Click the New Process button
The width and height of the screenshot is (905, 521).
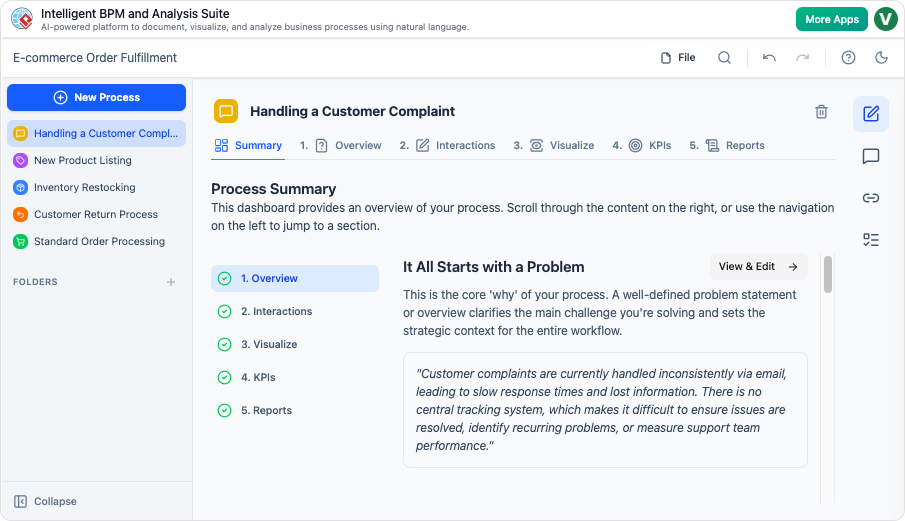96,97
